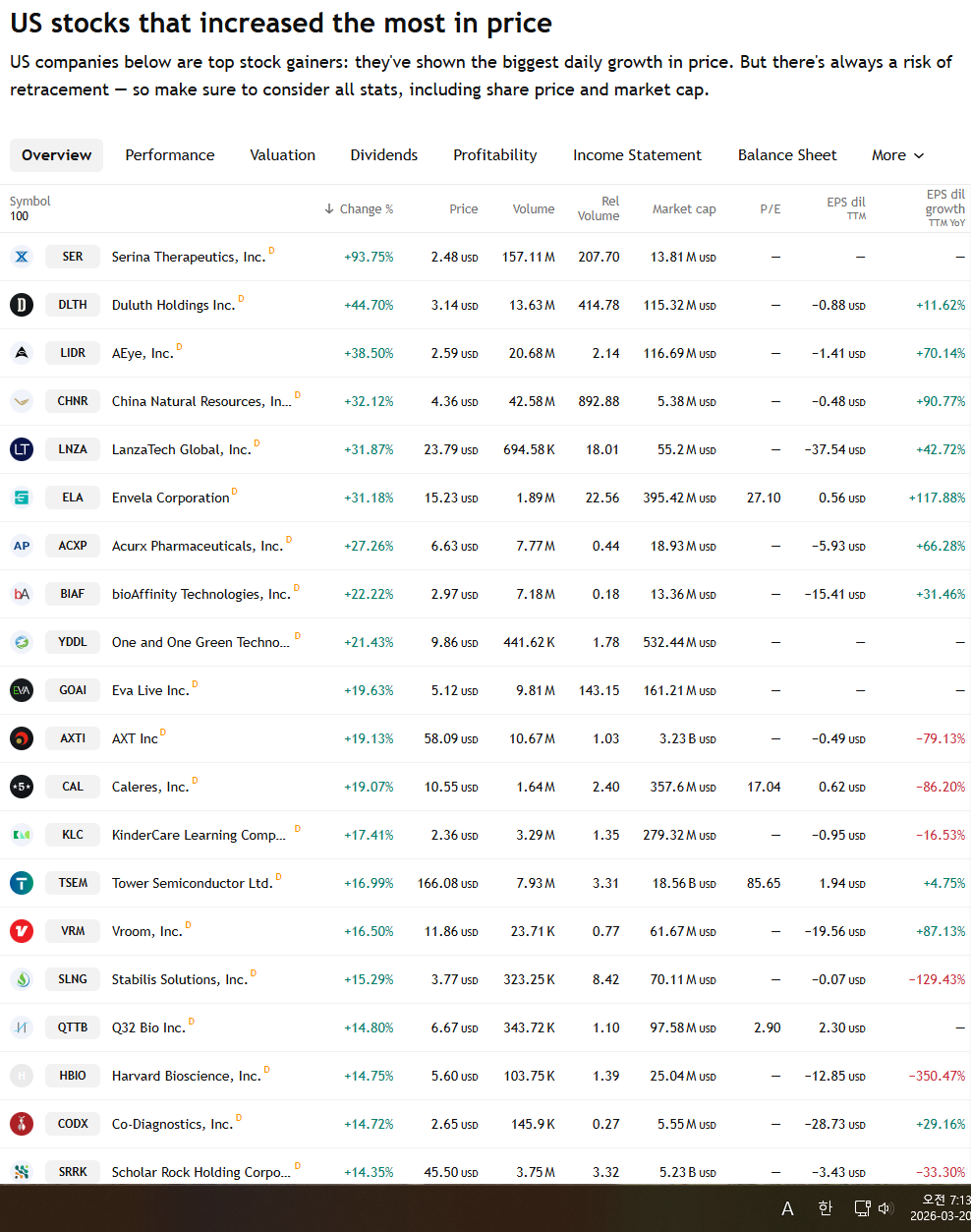Click the IME 'A' input indicator
Viewport: 971px width, 1232px height.
pyautogui.click(x=787, y=1209)
